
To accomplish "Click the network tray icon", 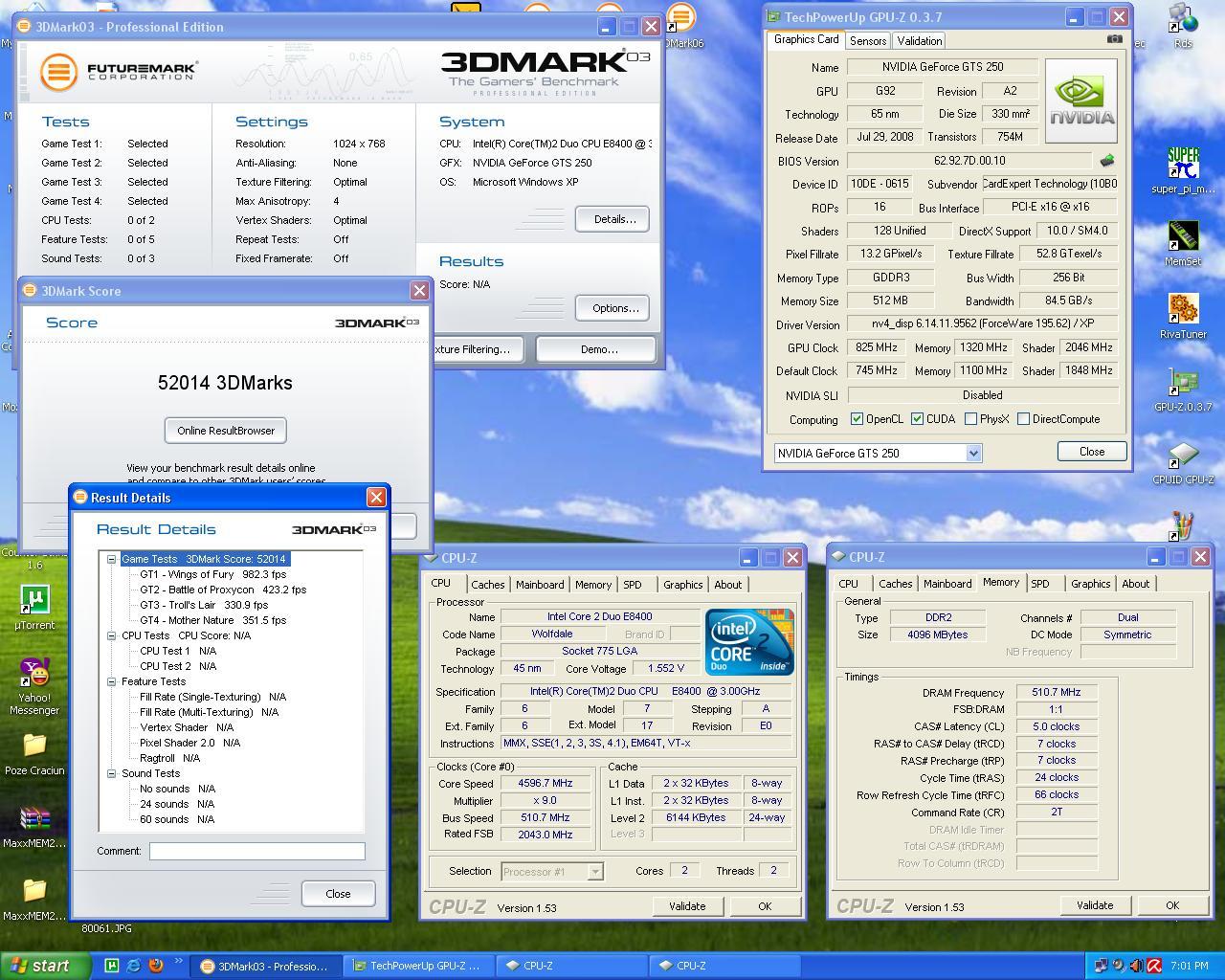I will 1101,966.
